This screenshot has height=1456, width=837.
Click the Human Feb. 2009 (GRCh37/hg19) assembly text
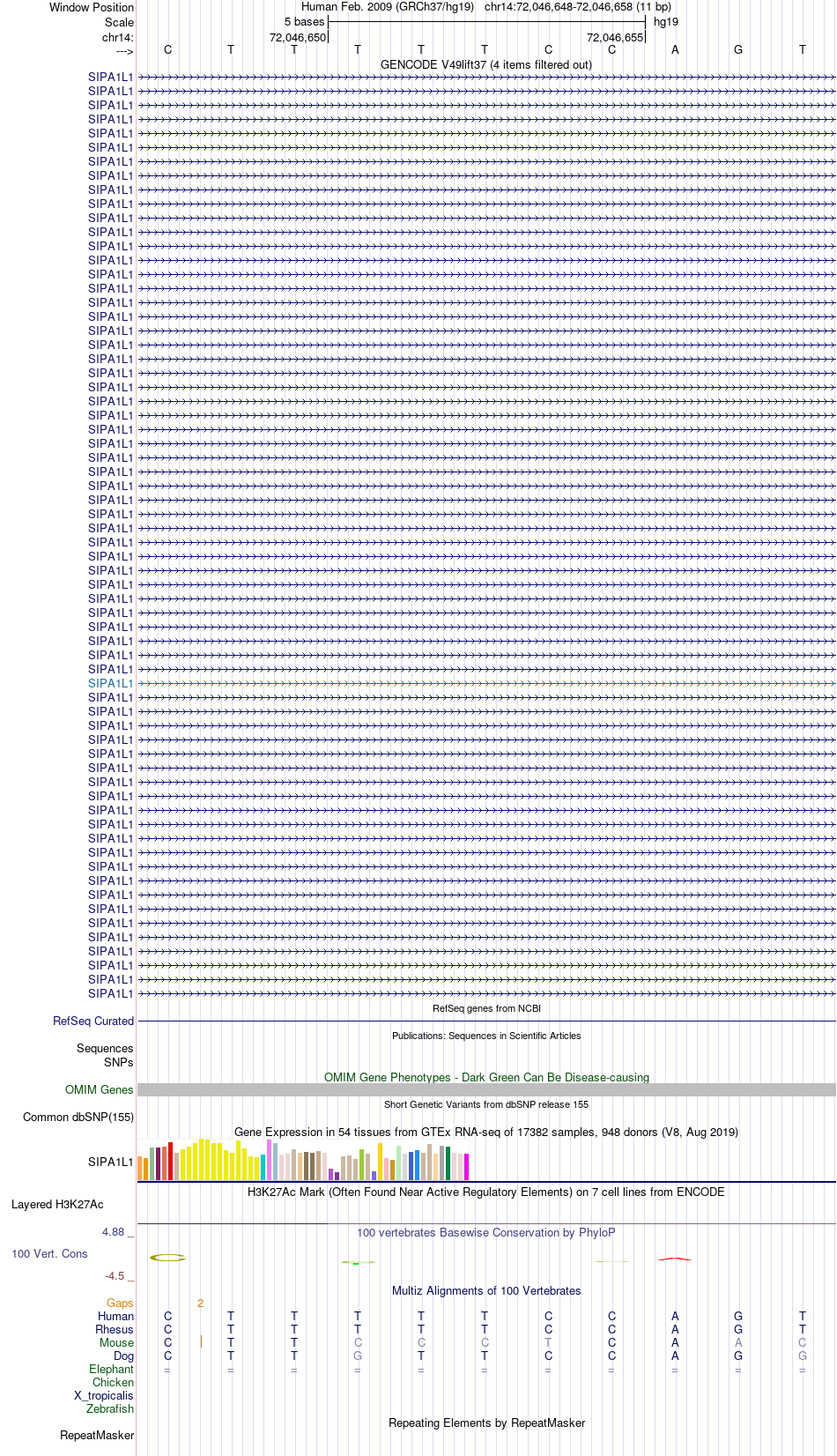pyautogui.click(x=388, y=7)
